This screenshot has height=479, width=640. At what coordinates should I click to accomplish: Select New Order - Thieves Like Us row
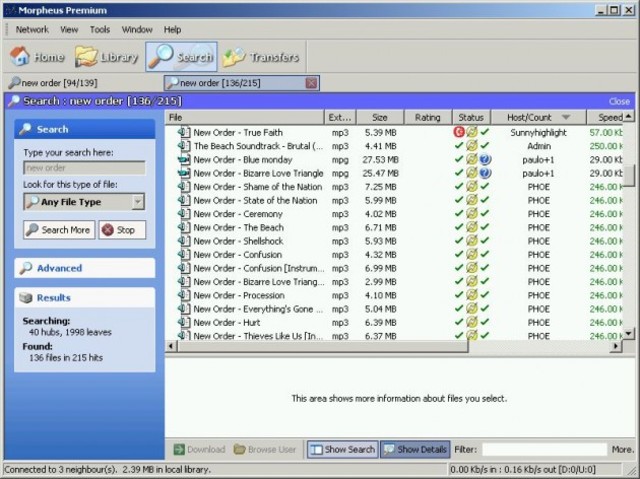pyautogui.click(x=258, y=336)
